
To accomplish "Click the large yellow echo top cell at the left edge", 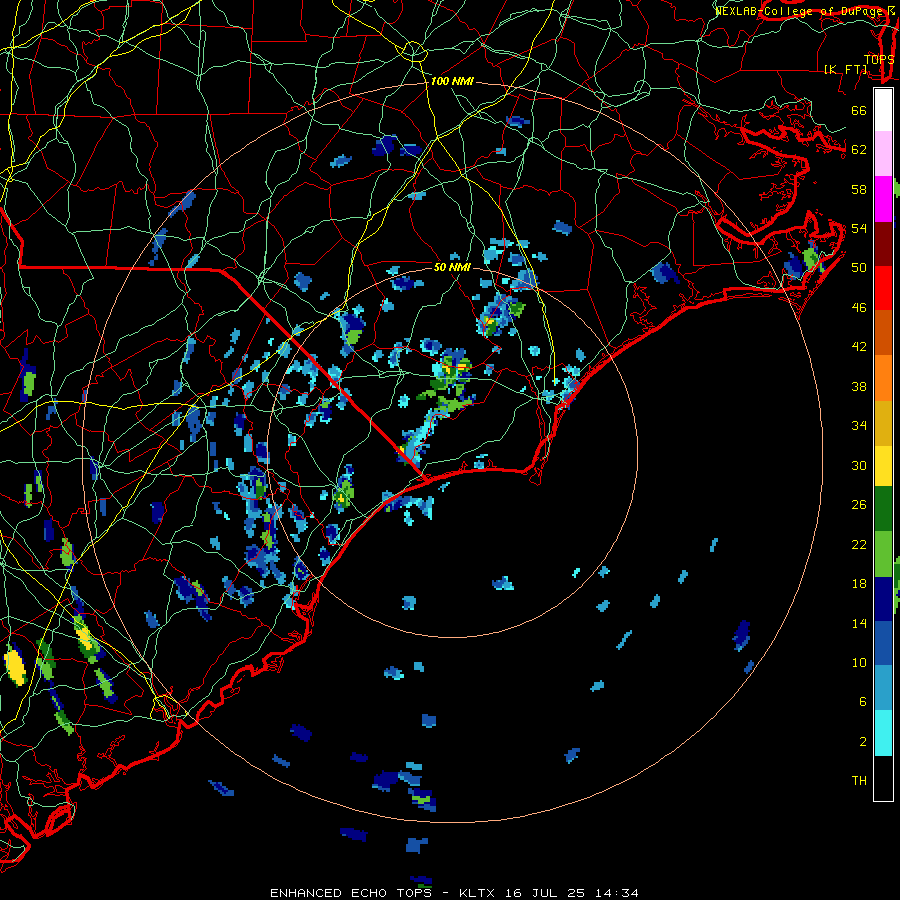I will tap(15, 666).
